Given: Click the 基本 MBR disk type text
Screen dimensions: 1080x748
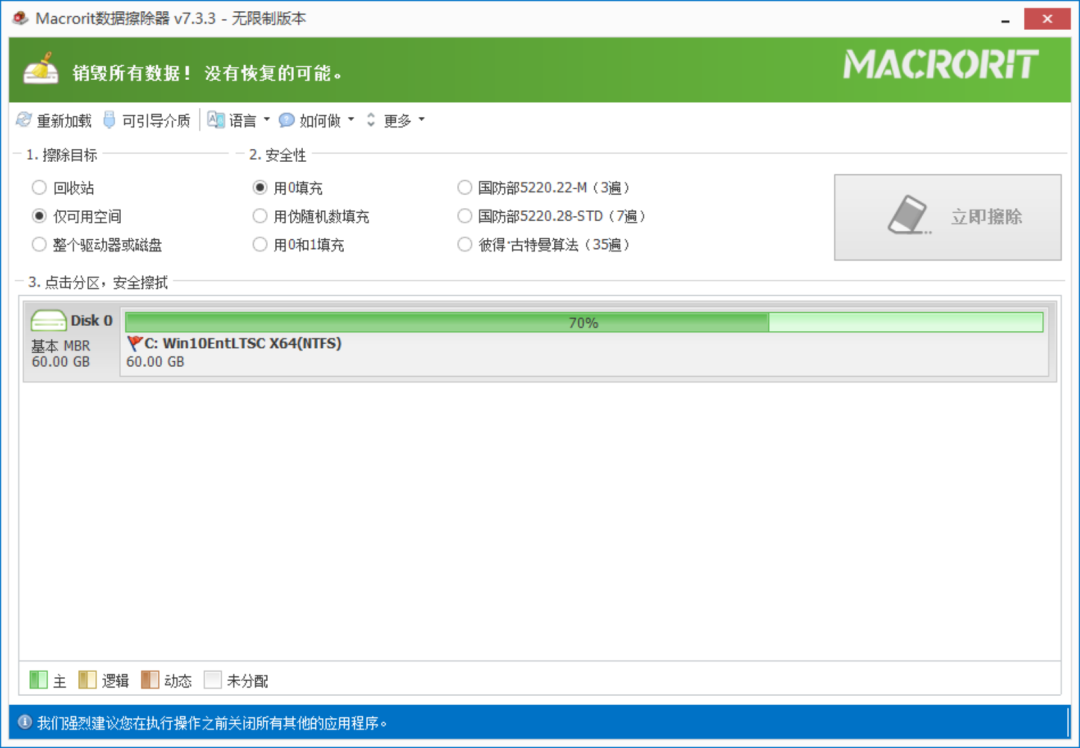Looking at the screenshot, I should pyautogui.click(x=61, y=346).
